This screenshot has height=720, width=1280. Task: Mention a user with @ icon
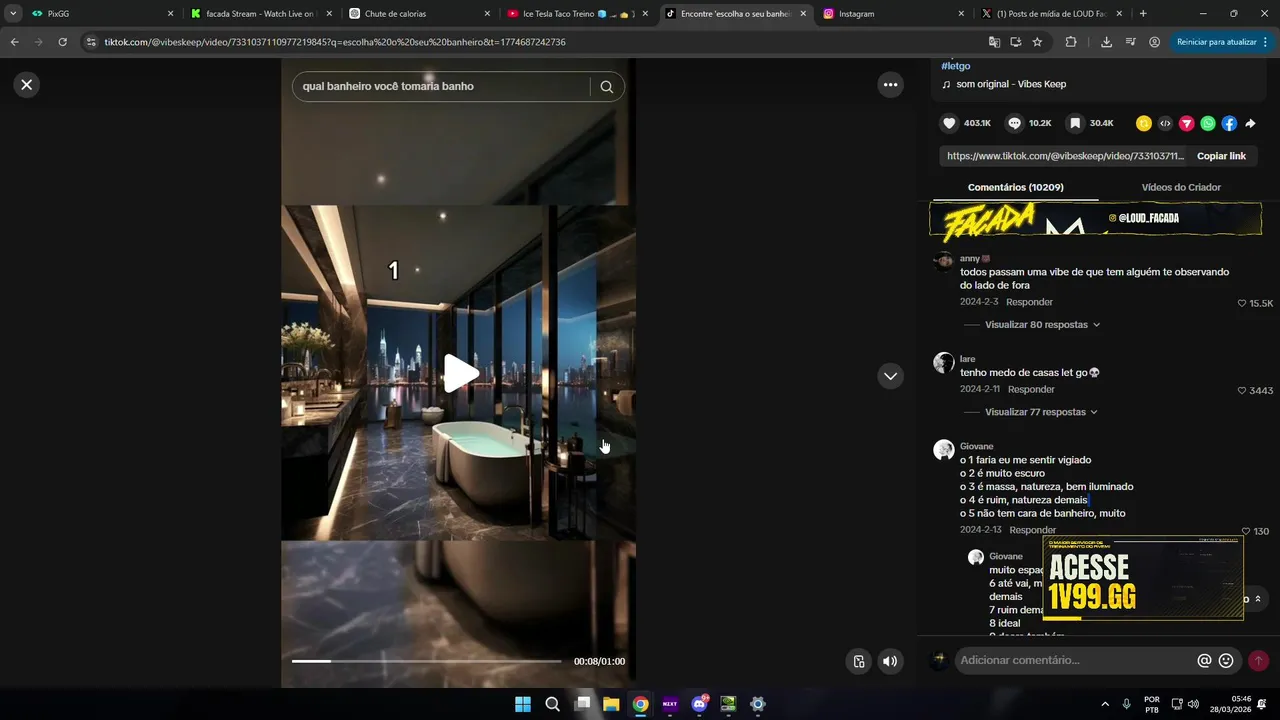click(x=1204, y=661)
